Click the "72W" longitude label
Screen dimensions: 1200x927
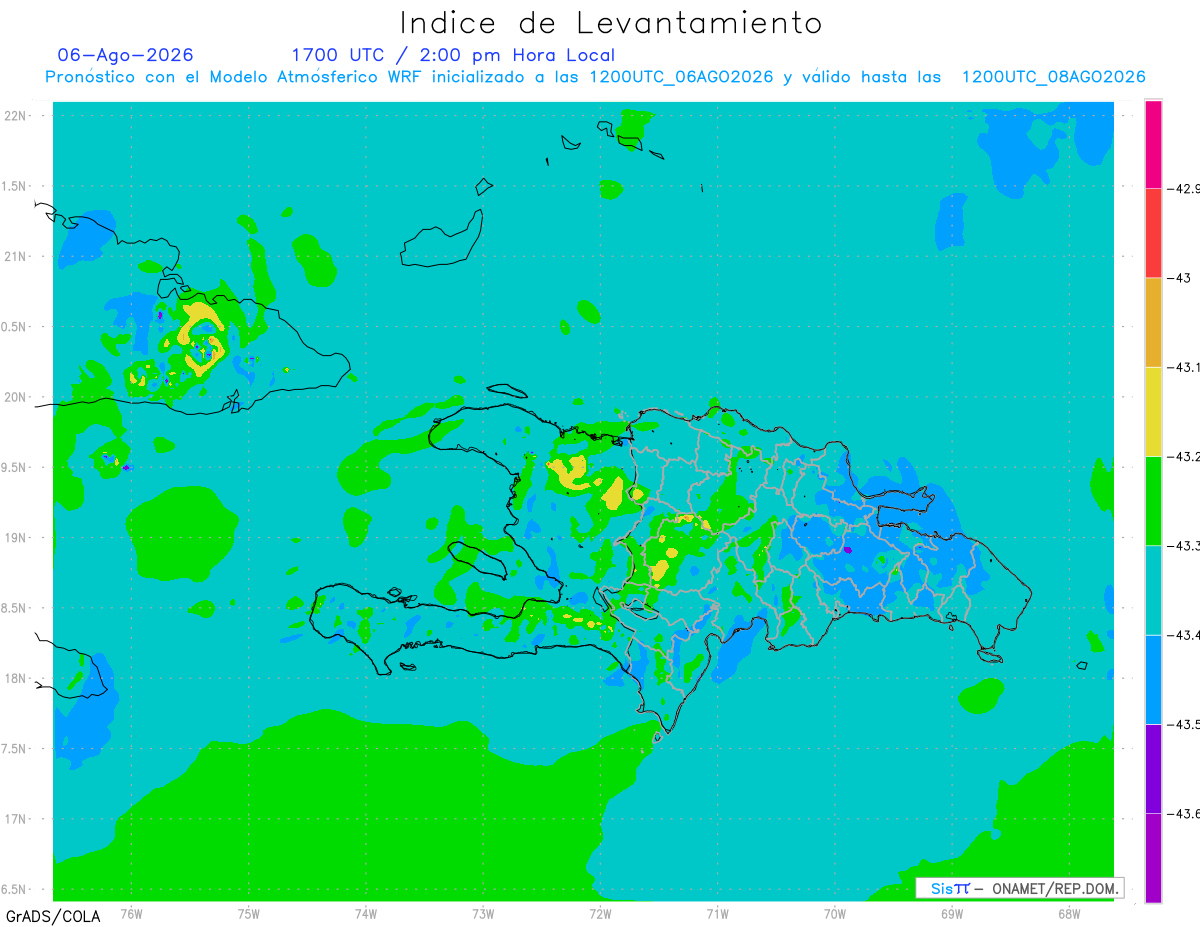(x=600, y=913)
